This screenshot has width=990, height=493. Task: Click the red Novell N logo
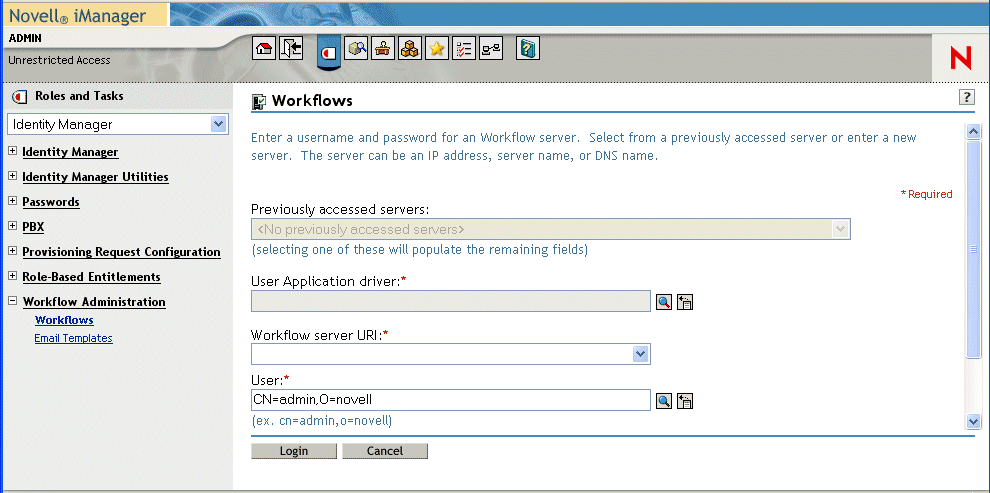coord(961,59)
